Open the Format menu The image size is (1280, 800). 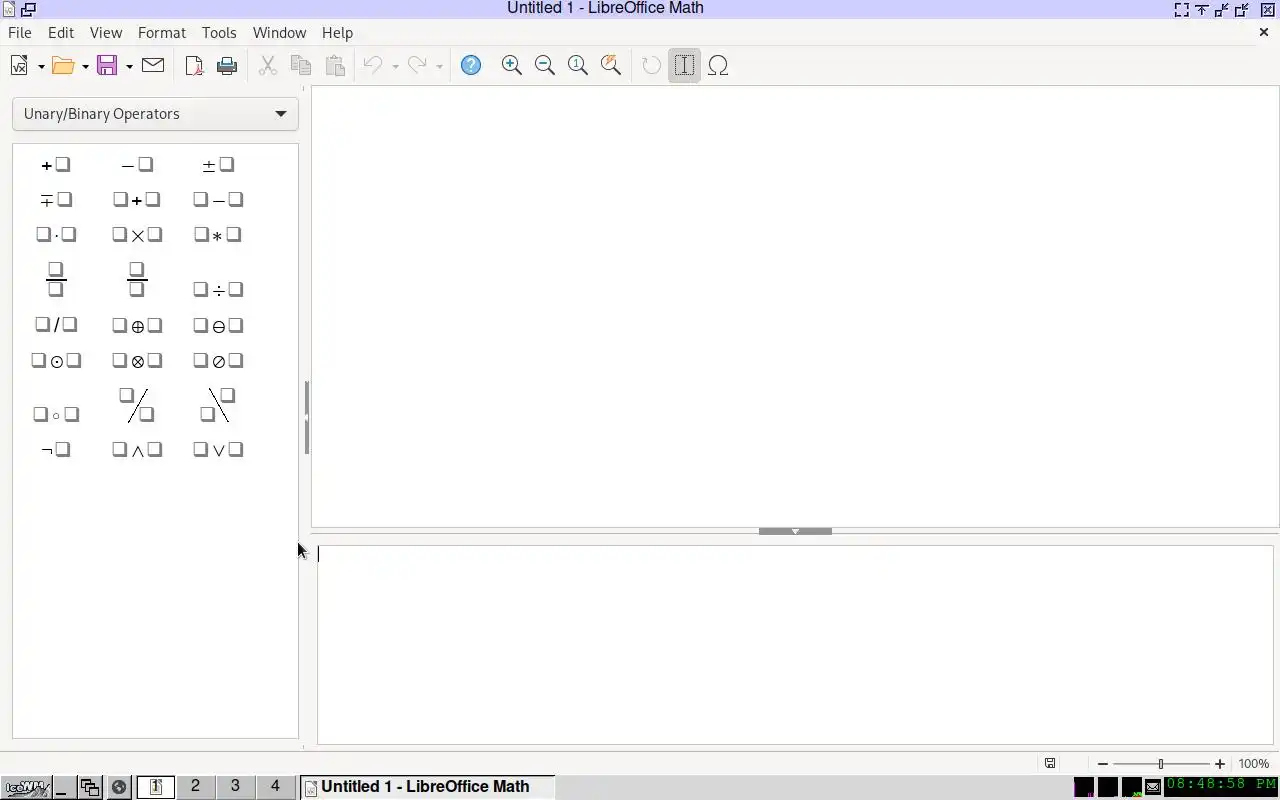click(x=162, y=33)
